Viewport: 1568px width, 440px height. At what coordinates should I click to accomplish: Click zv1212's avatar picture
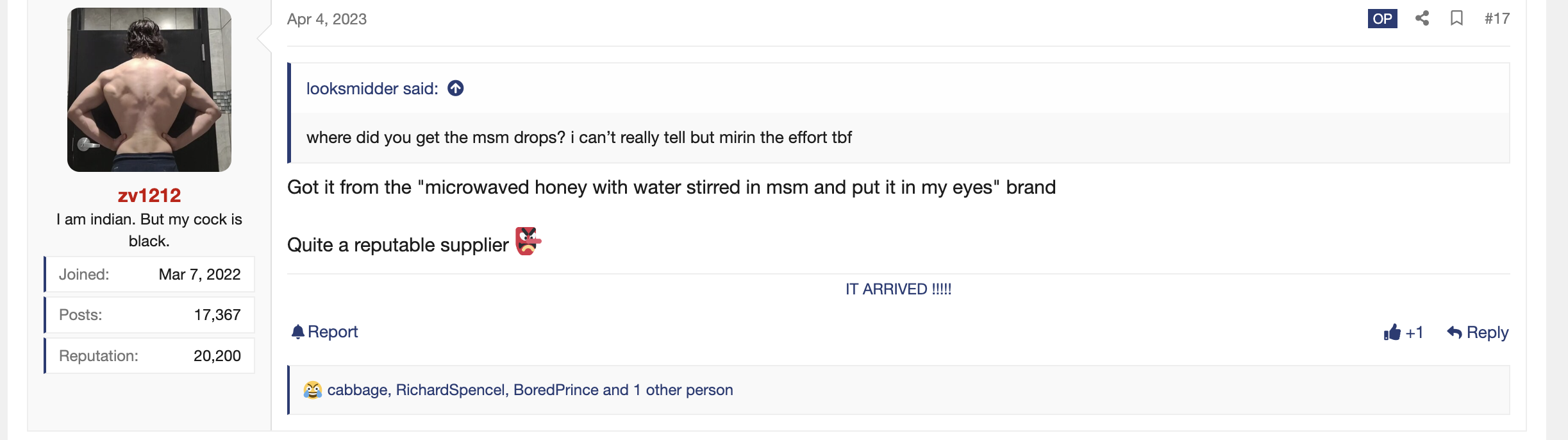click(149, 90)
